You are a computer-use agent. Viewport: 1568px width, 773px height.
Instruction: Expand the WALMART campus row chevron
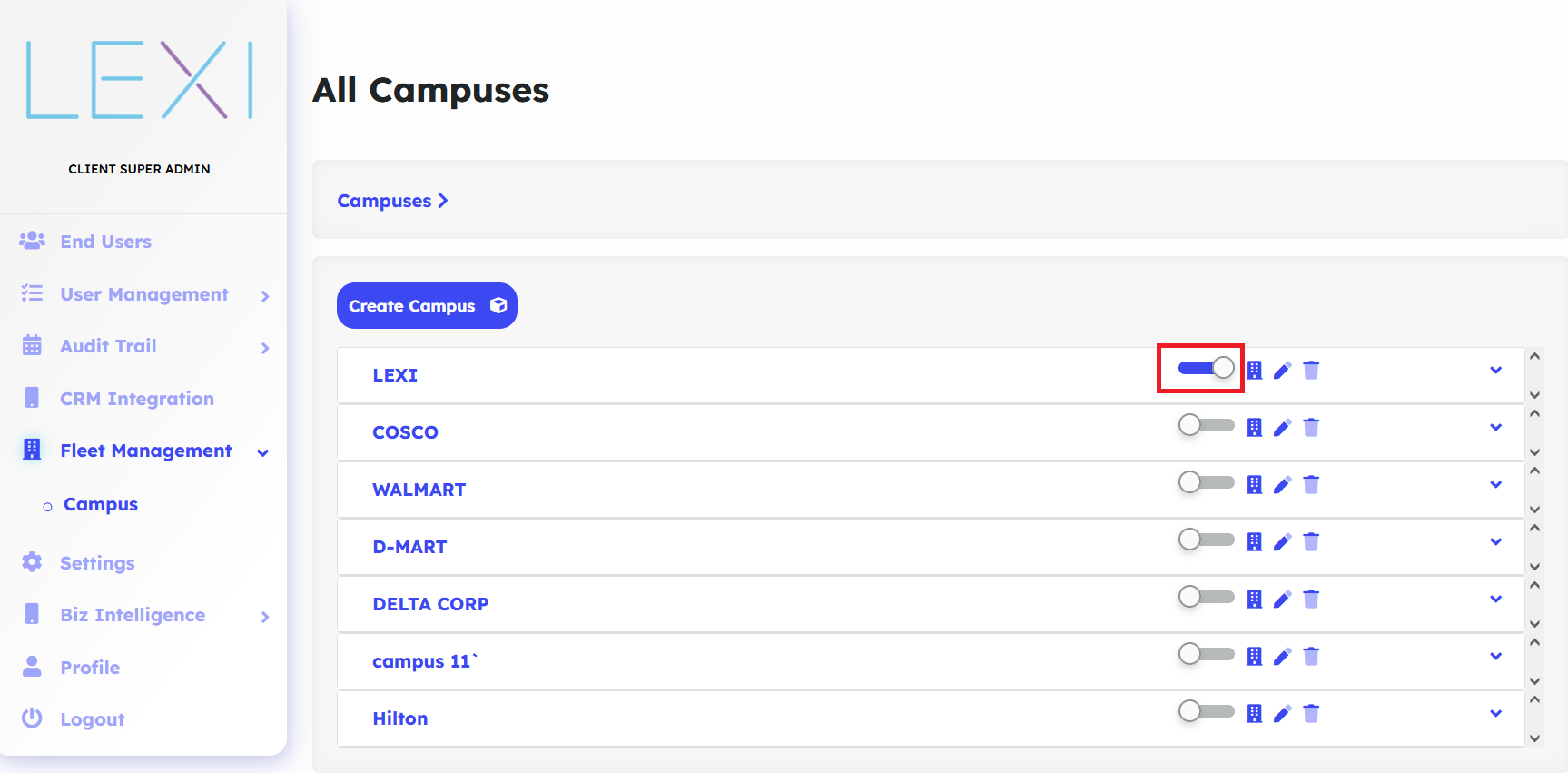pyautogui.click(x=1495, y=485)
